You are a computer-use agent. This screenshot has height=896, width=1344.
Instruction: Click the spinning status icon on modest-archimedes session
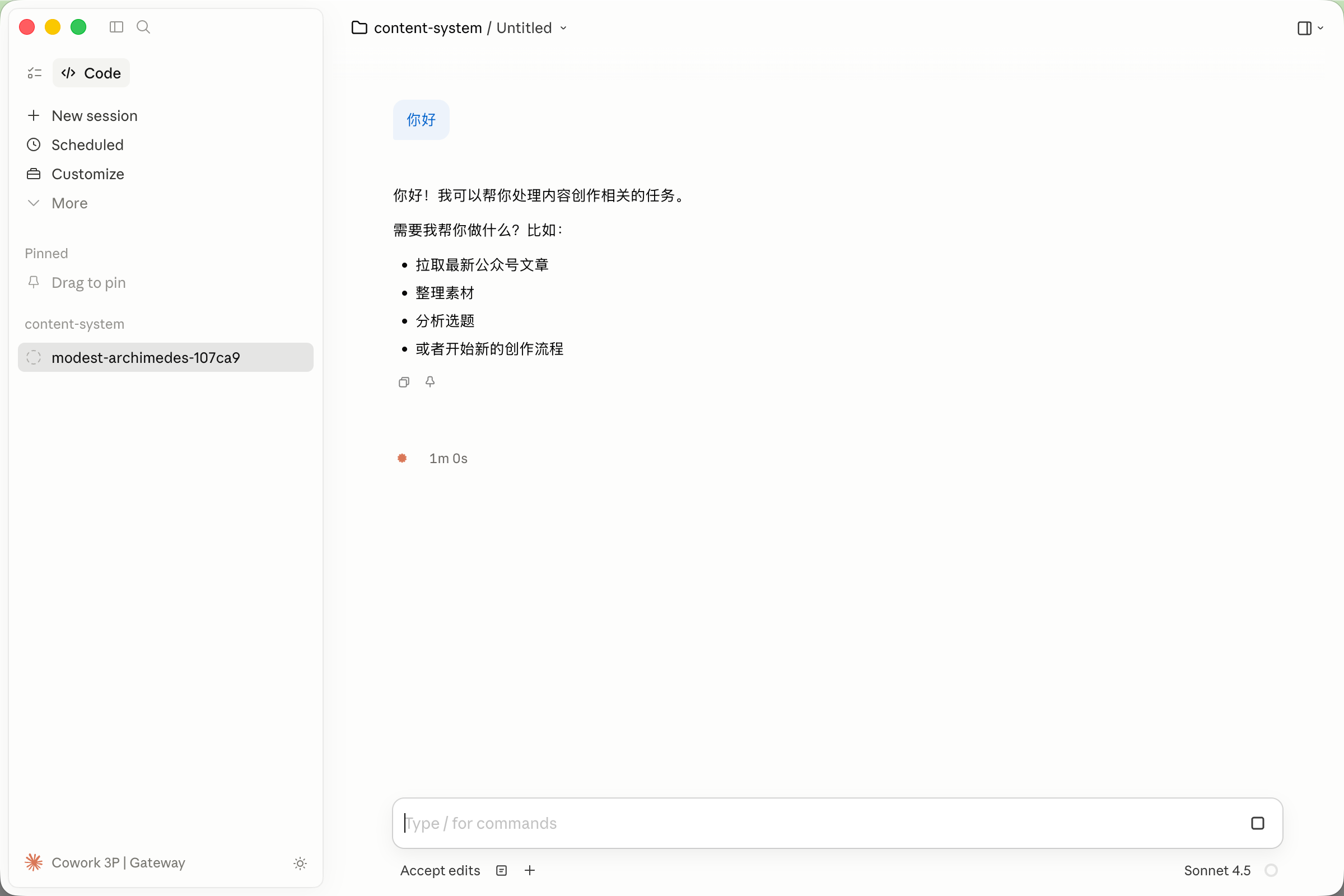click(x=34, y=358)
